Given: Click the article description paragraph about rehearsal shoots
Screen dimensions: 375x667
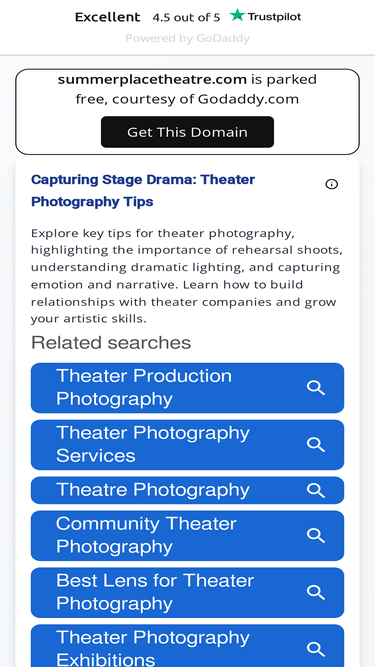Looking at the screenshot, I should [x=187, y=276].
